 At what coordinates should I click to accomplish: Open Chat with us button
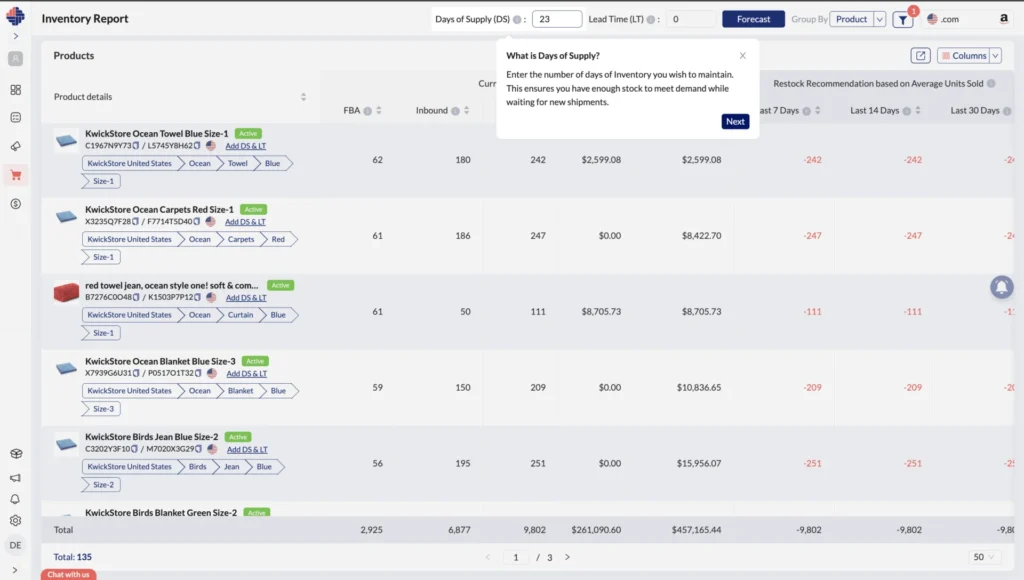point(69,575)
